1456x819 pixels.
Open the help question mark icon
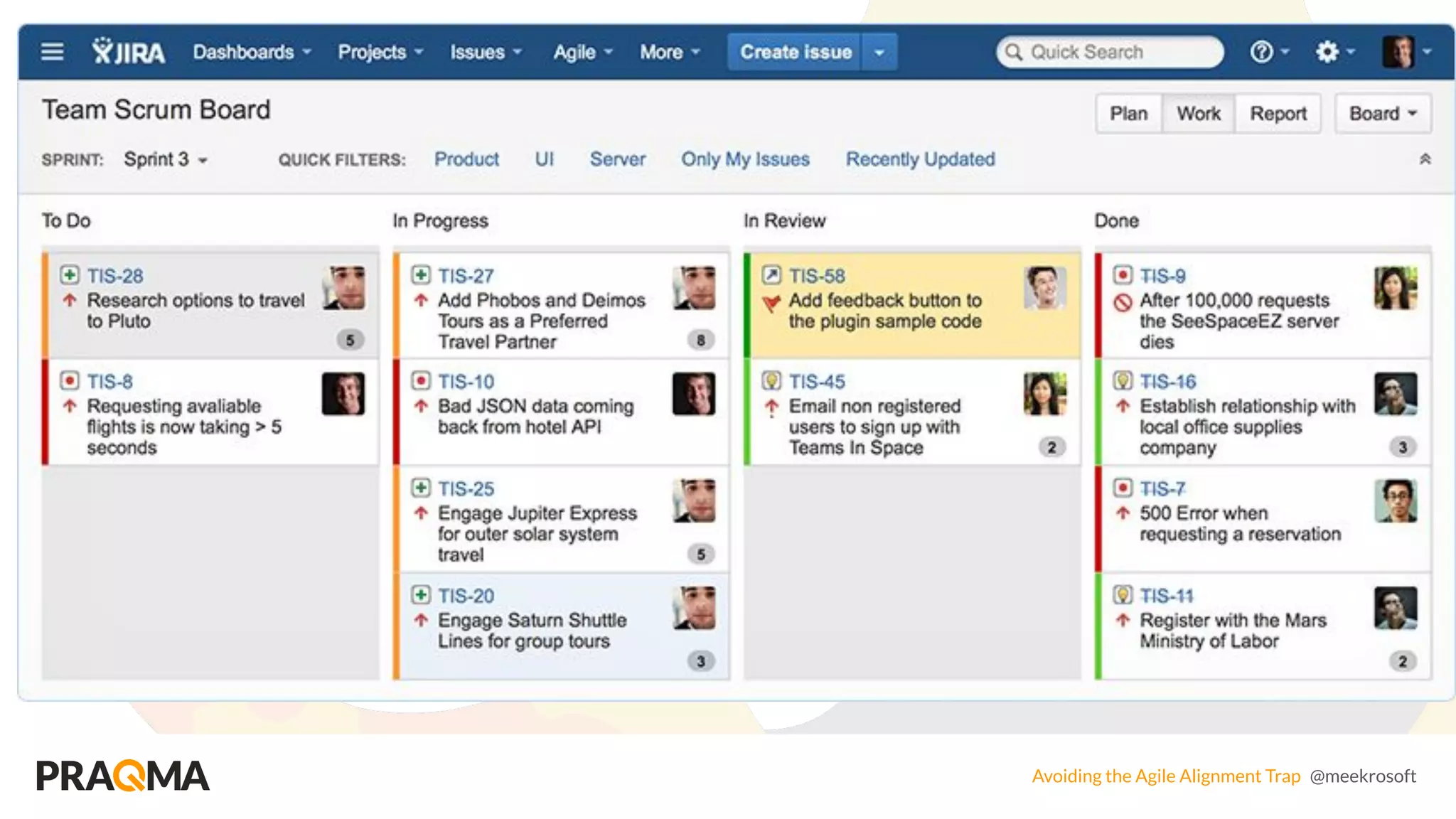[x=1261, y=52]
